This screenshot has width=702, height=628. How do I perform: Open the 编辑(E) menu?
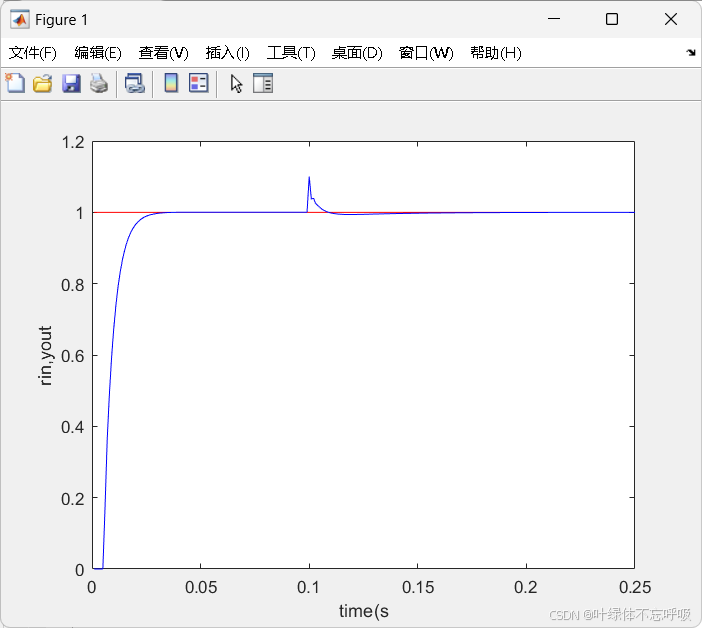click(x=98, y=53)
